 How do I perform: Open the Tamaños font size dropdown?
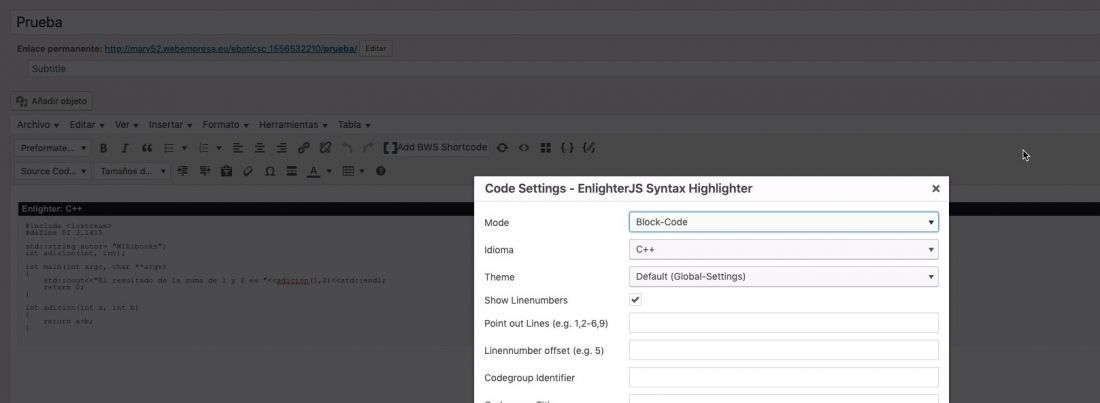point(132,171)
